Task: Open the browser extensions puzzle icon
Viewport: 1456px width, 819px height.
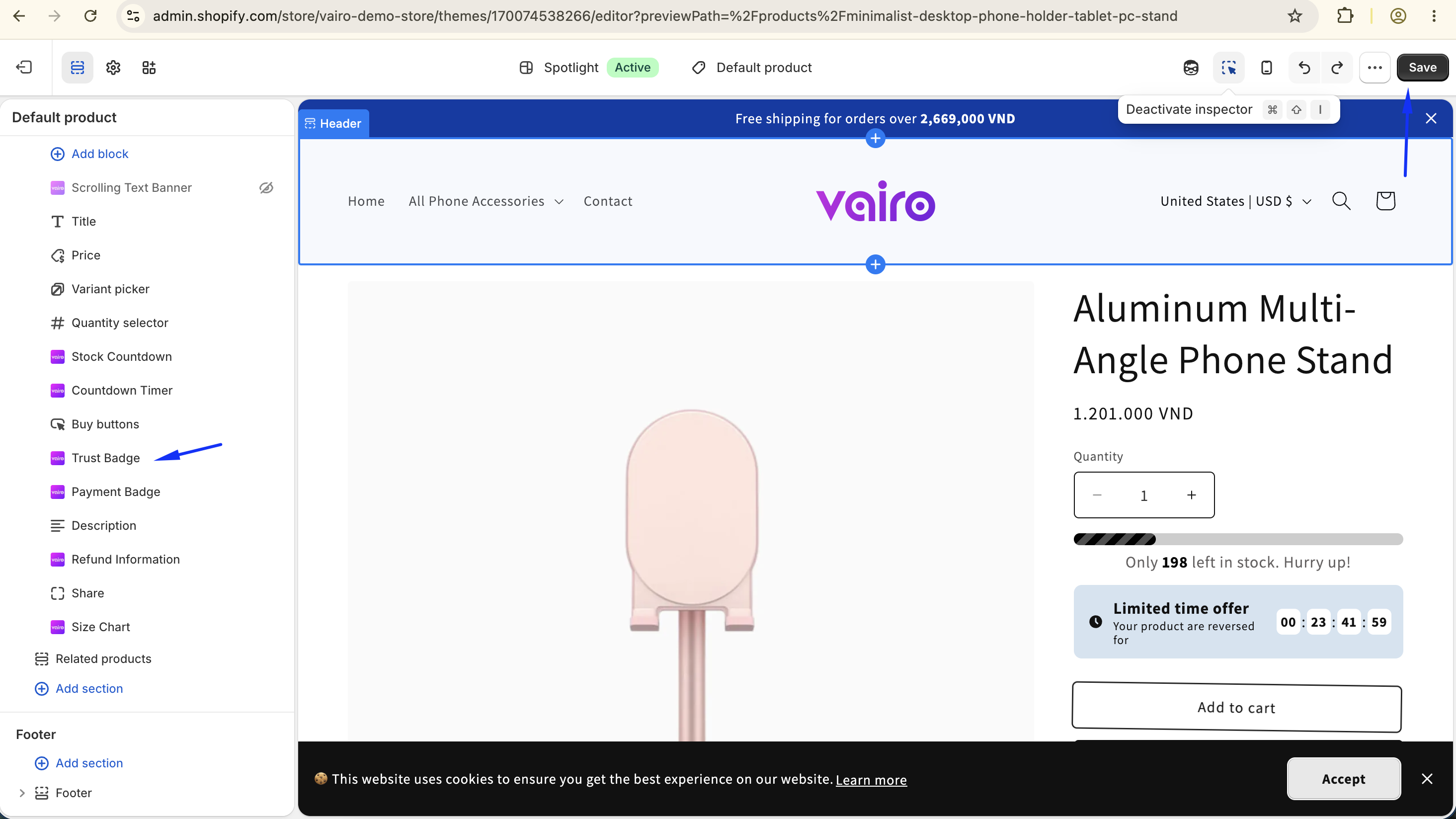Action: click(x=1345, y=16)
